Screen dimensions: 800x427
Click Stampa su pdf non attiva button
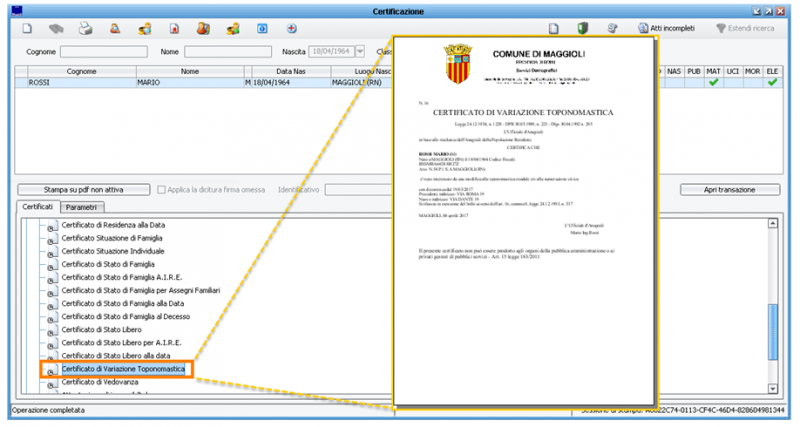(84, 190)
